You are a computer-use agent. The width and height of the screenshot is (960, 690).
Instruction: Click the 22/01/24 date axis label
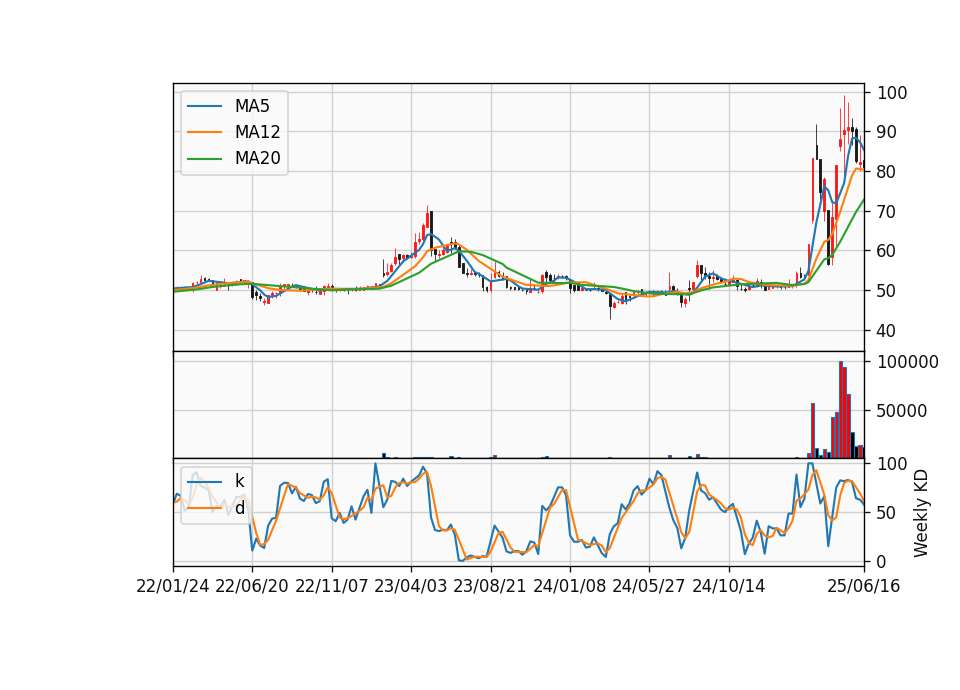click(173, 587)
